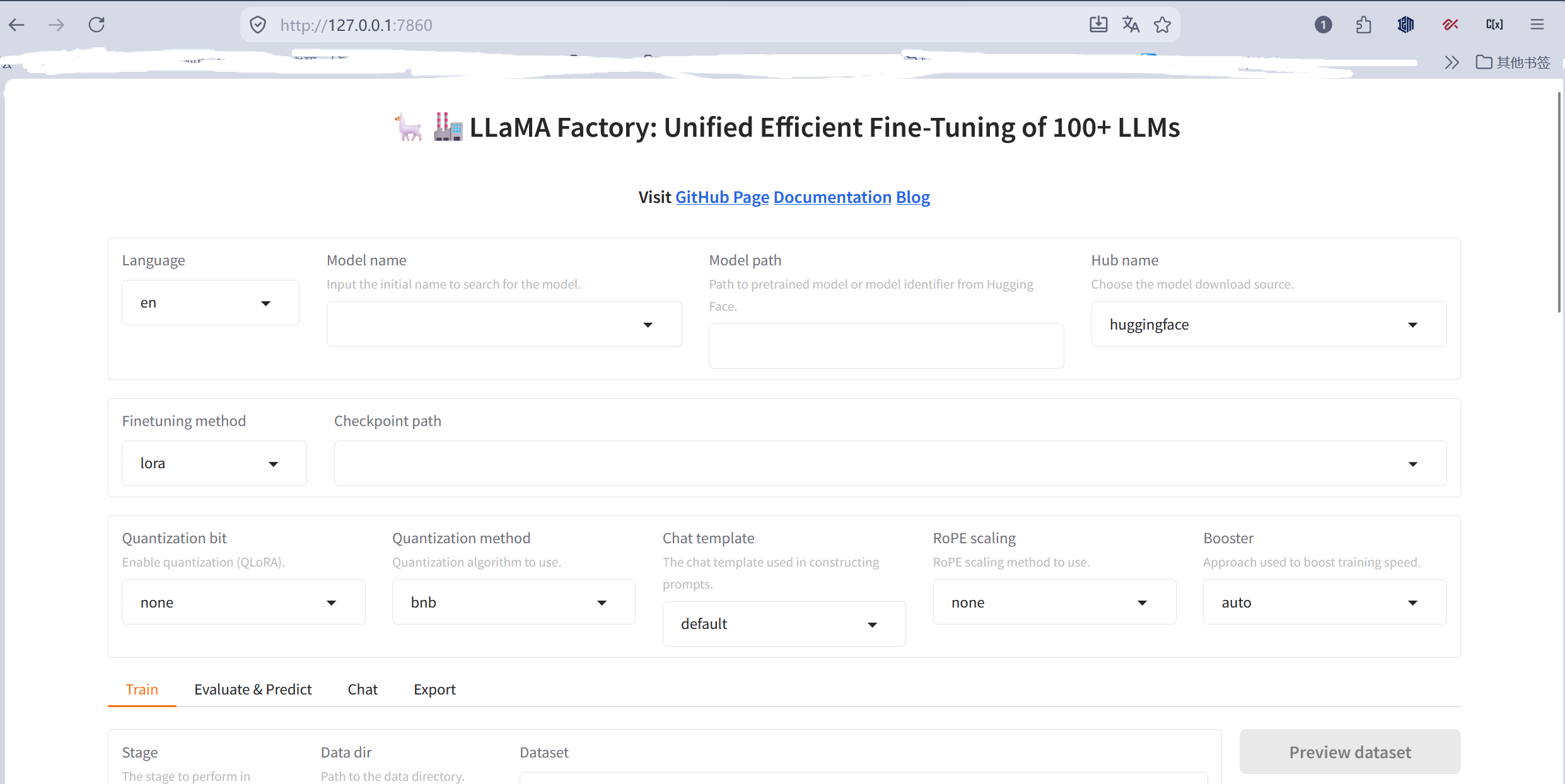Go forward with the browser forward arrow

(x=57, y=25)
